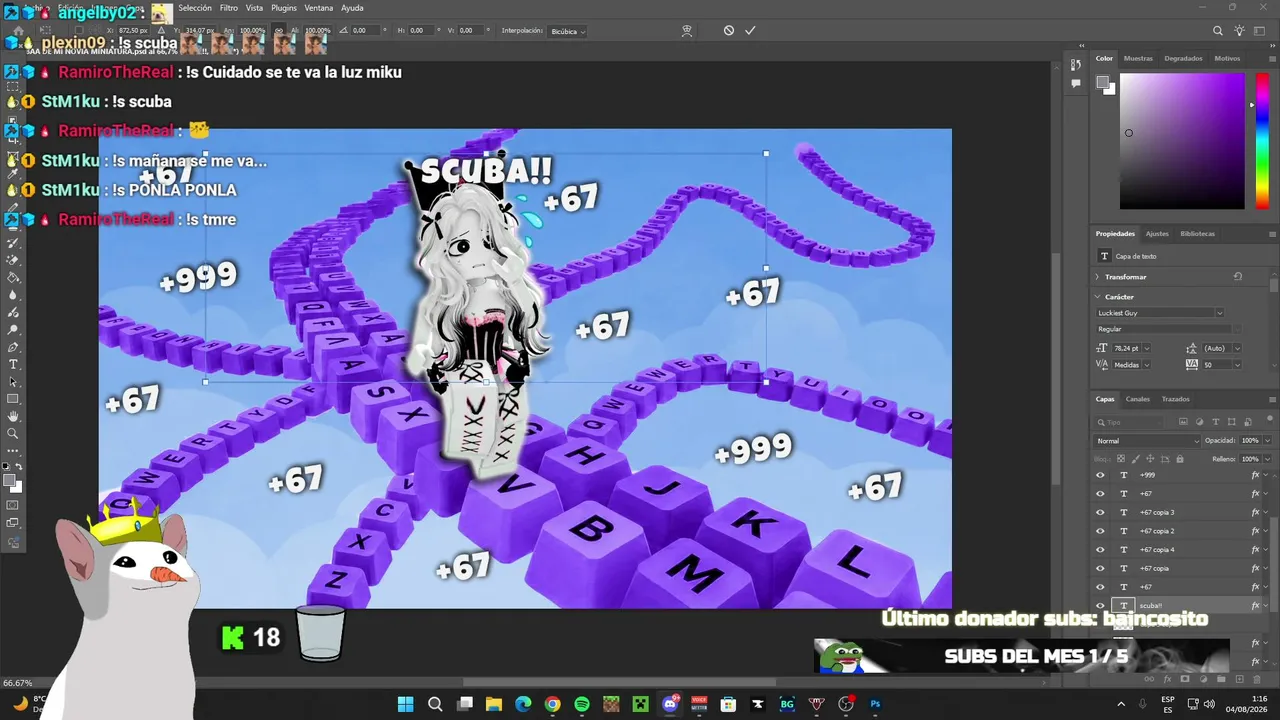Open Google Chrome from the taskbar
The height and width of the screenshot is (720, 1280).
pos(552,704)
